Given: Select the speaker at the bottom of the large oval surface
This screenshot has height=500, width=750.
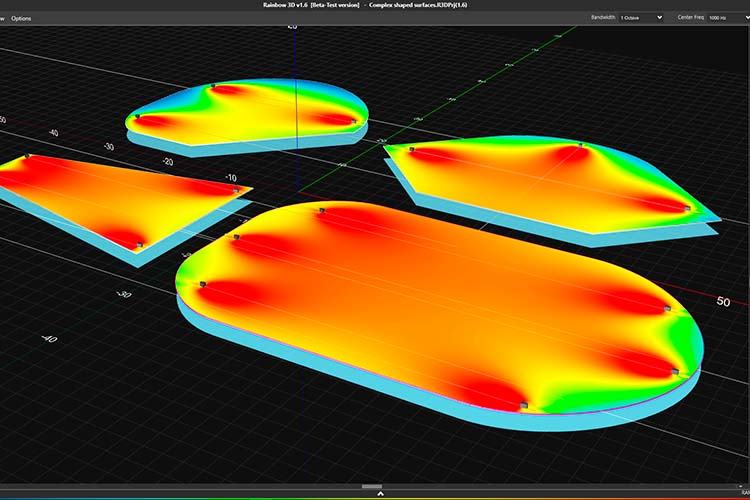Looking at the screenshot, I should tap(524, 405).
